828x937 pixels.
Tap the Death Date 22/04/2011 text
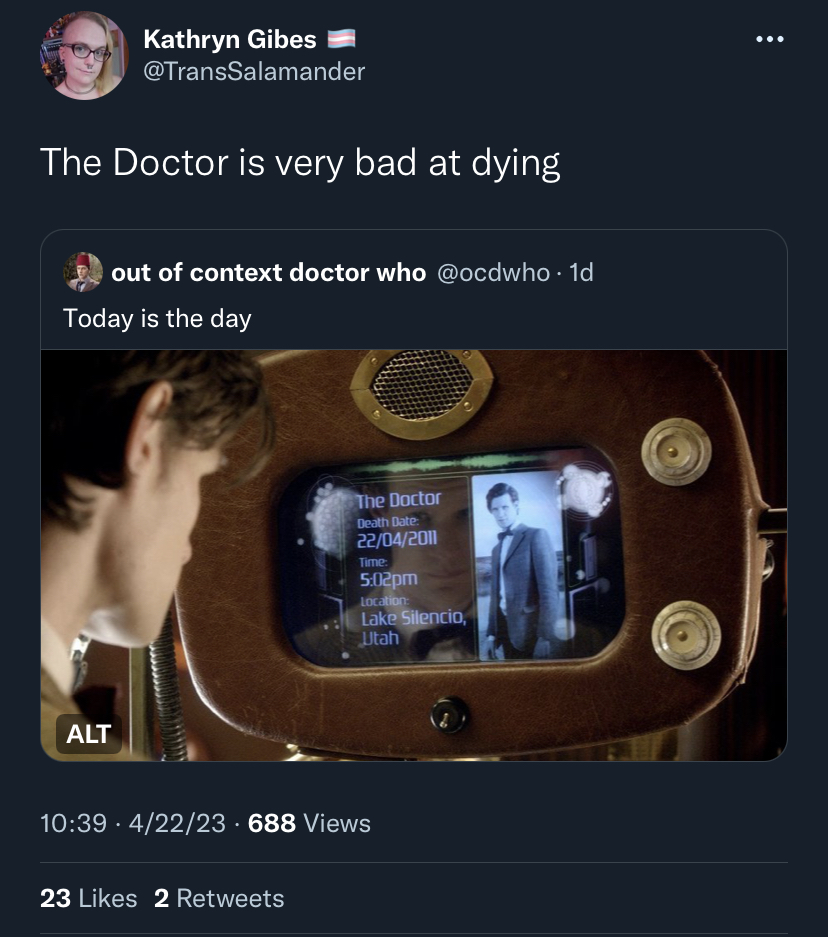click(397, 532)
